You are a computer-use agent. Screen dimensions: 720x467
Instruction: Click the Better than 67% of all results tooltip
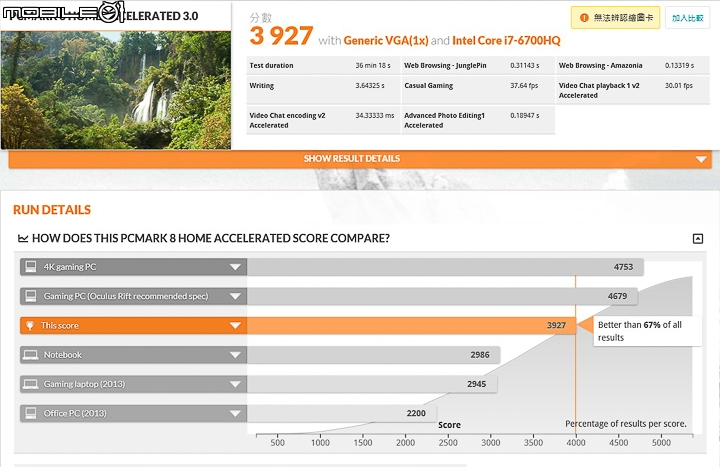pos(647,331)
